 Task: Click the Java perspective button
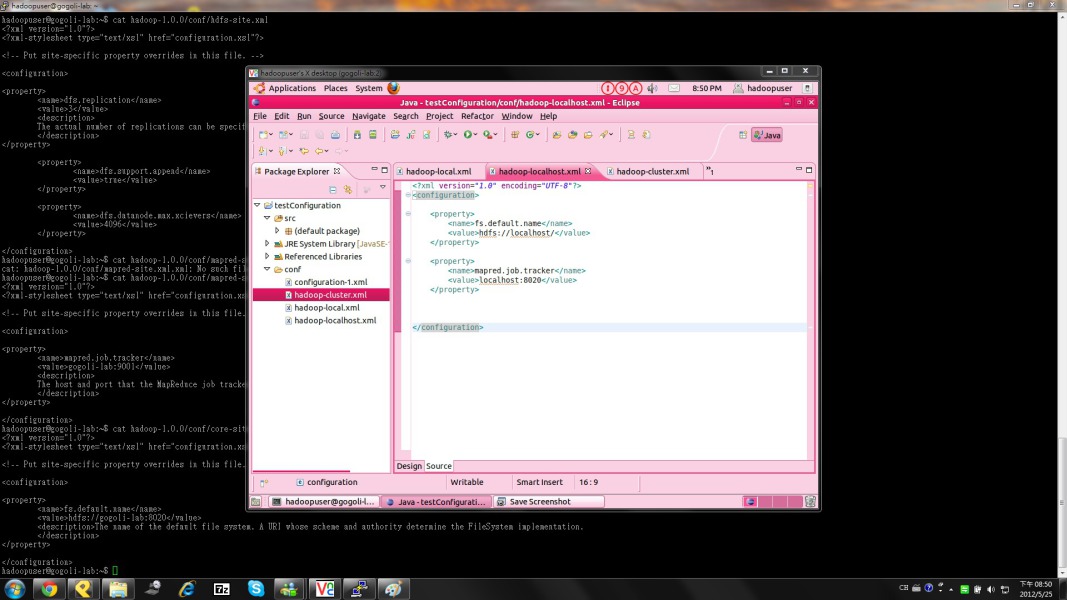pyautogui.click(x=767, y=135)
